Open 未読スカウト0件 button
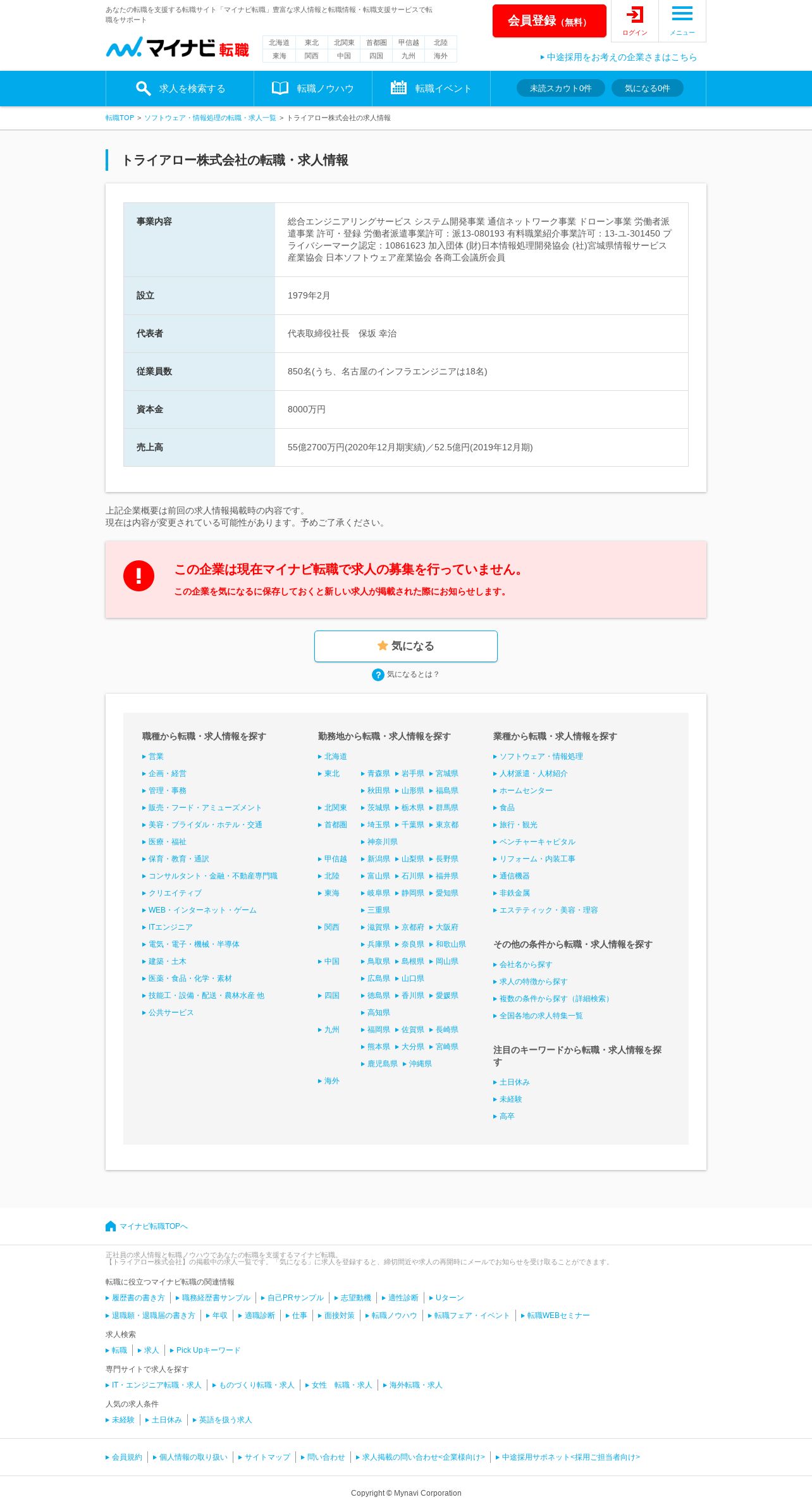The width and height of the screenshot is (812, 1509). click(x=561, y=88)
